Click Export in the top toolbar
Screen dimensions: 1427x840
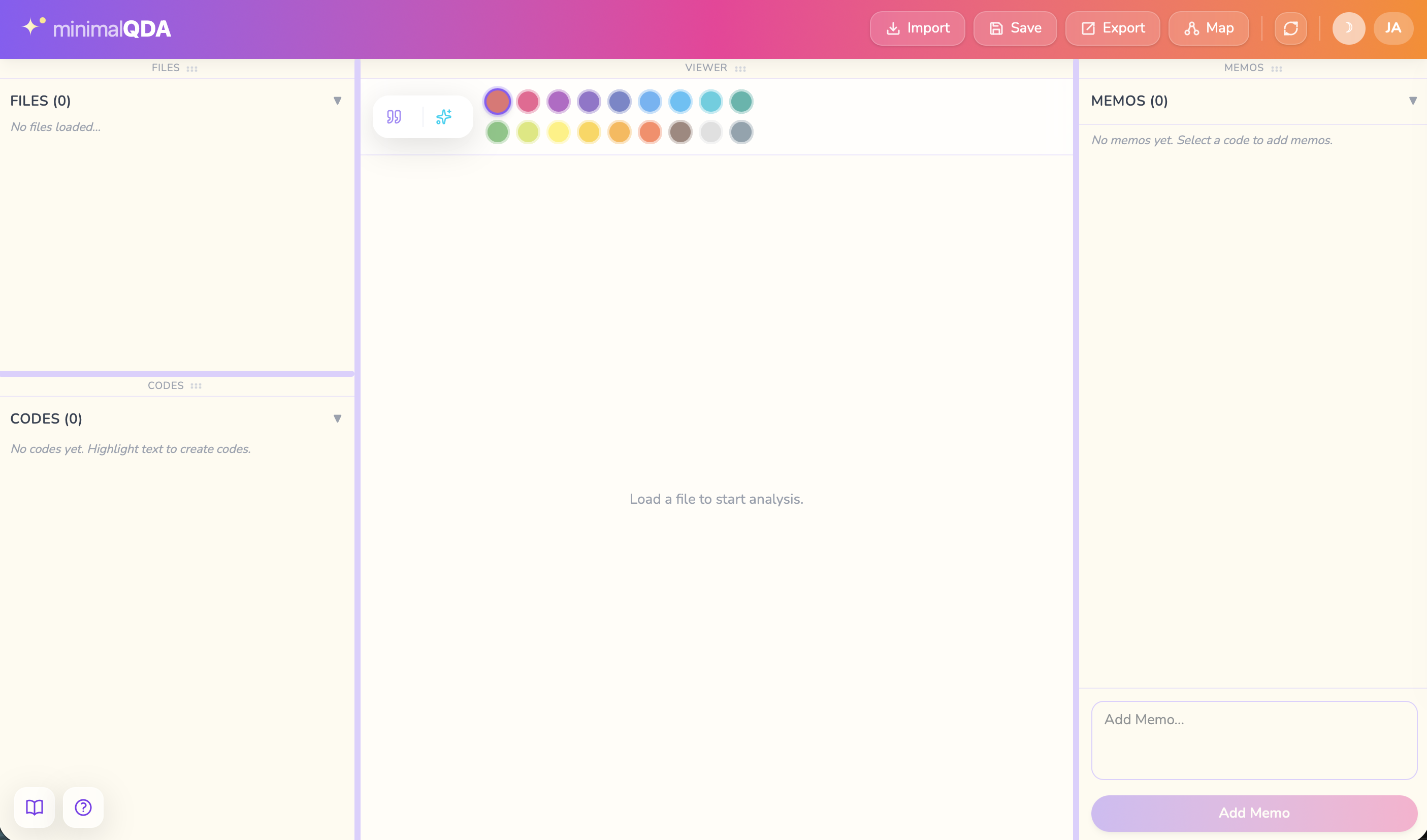click(x=1112, y=28)
